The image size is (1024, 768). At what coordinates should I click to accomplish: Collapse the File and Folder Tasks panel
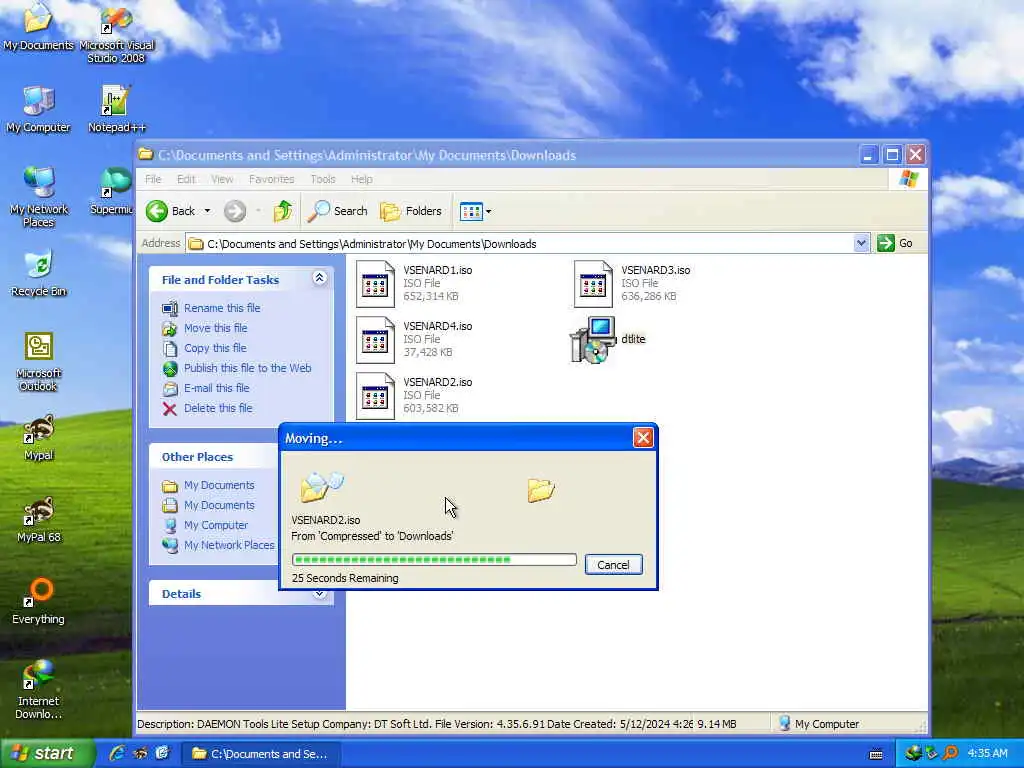click(319, 278)
